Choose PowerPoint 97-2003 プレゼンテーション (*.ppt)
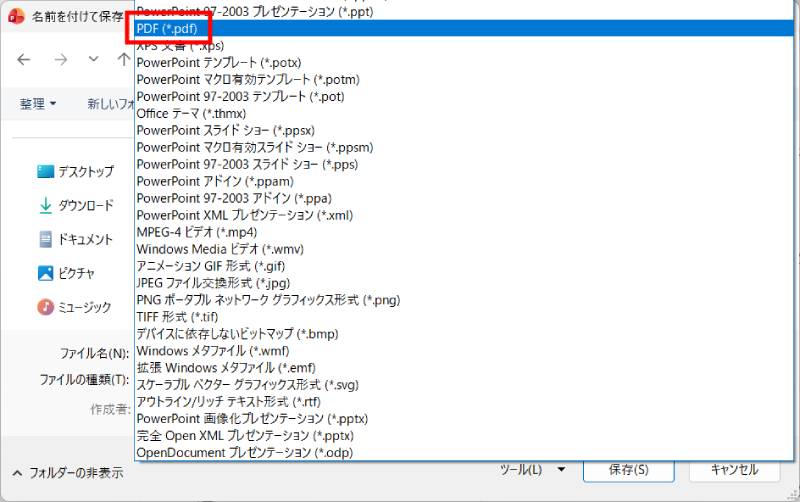This screenshot has width=800, height=502. (x=464, y=12)
